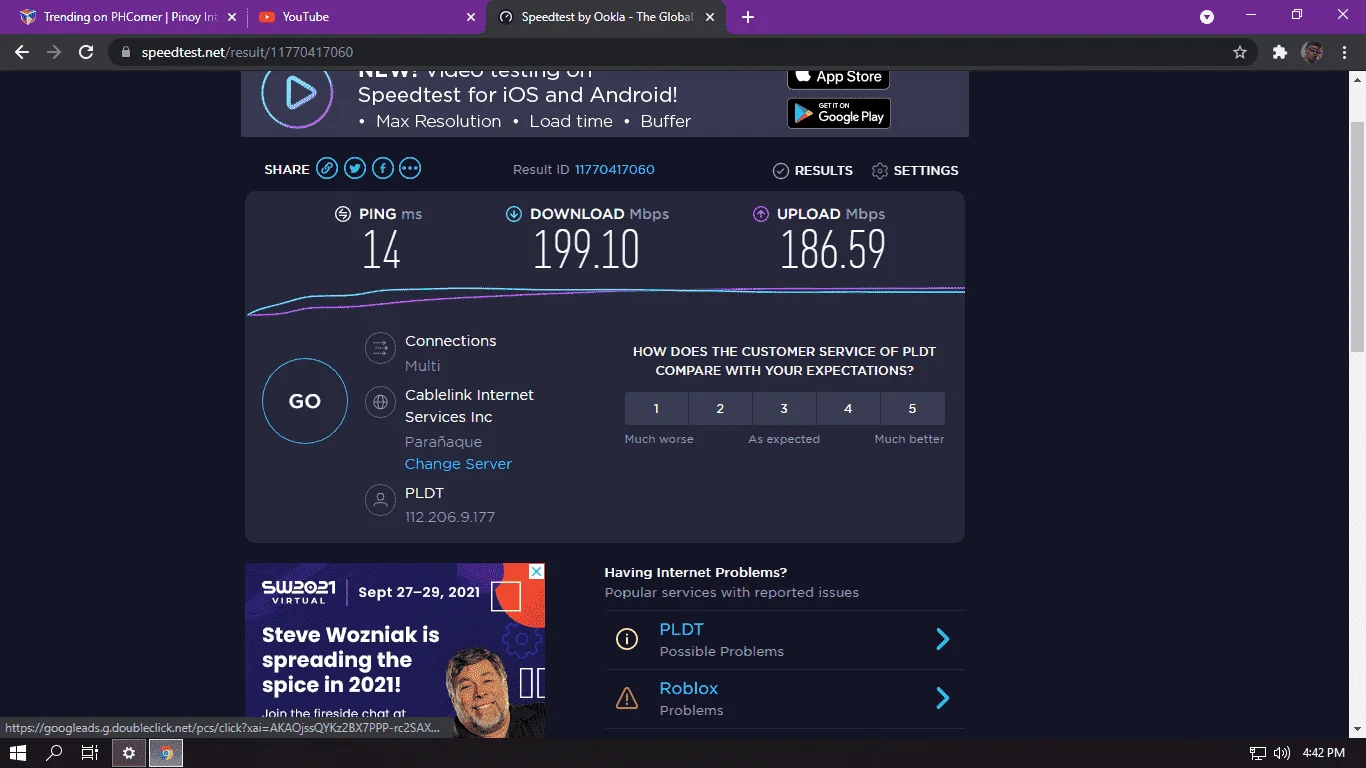Viewport: 1366px width, 768px height.
Task: Click the download arrow icon
Action: point(514,214)
